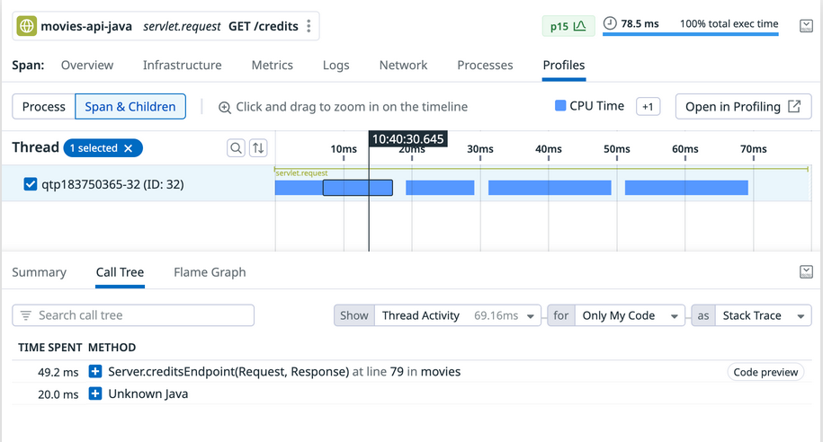The height and width of the screenshot is (442, 823).
Task: Expand the Server.creditsEndpoint call tree row
Action: tap(96, 372)
